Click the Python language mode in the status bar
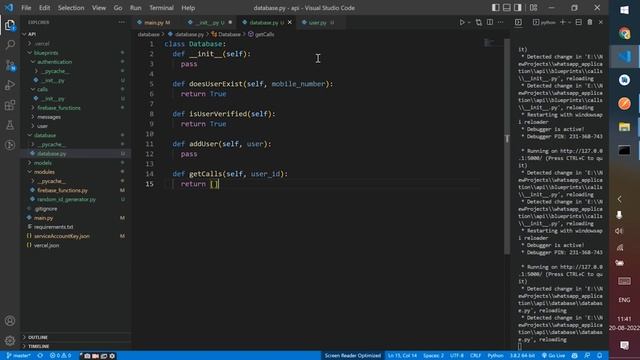The image size is (640, 360). 495,356
